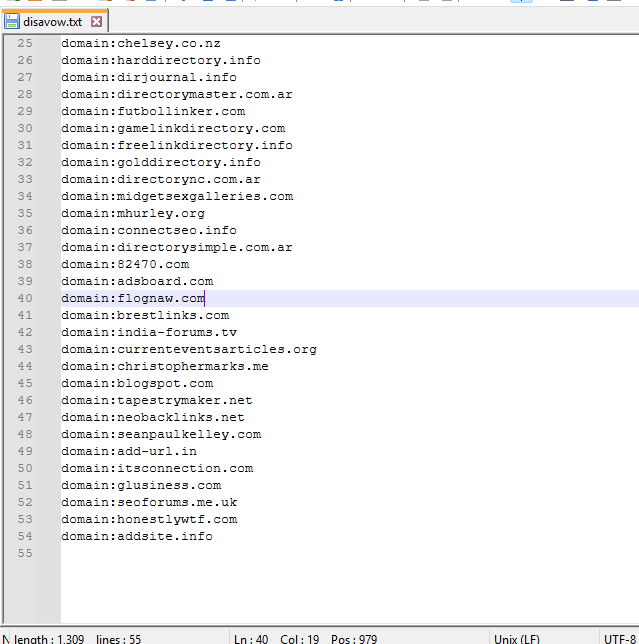Click the domain:freelinkdirectory.info line
Screen dimensions: 639x644
177,145
